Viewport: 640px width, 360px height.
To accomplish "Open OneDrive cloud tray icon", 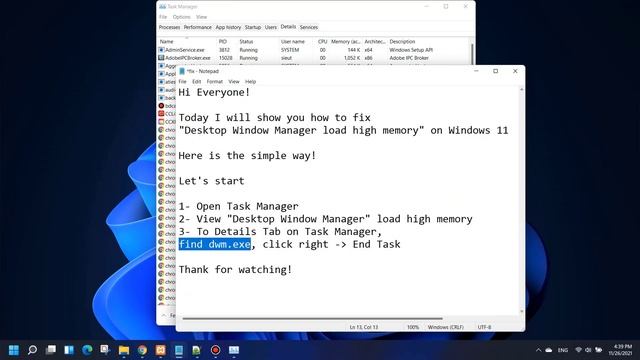I will (x=549, y=350).
